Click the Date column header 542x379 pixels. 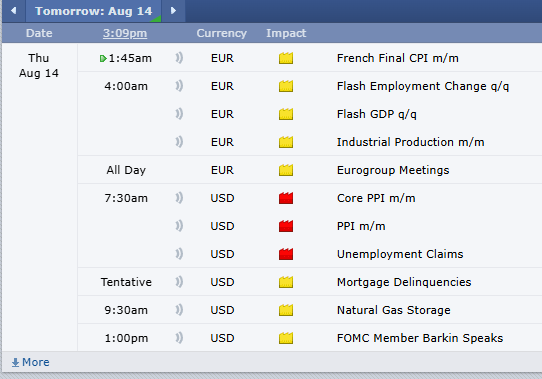[39, 33]
